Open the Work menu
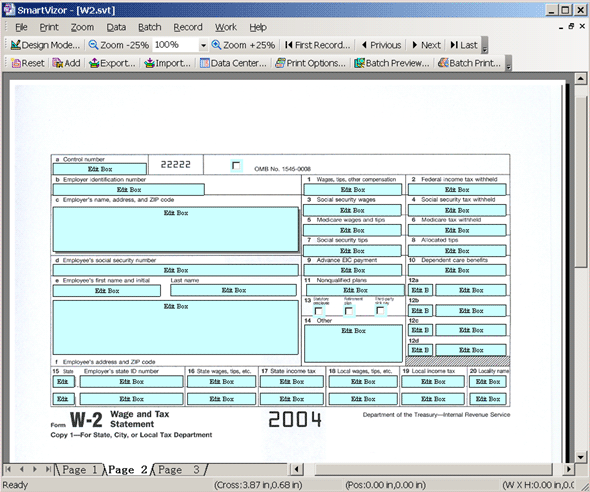590x492 pixels. (x=226, y=27)
